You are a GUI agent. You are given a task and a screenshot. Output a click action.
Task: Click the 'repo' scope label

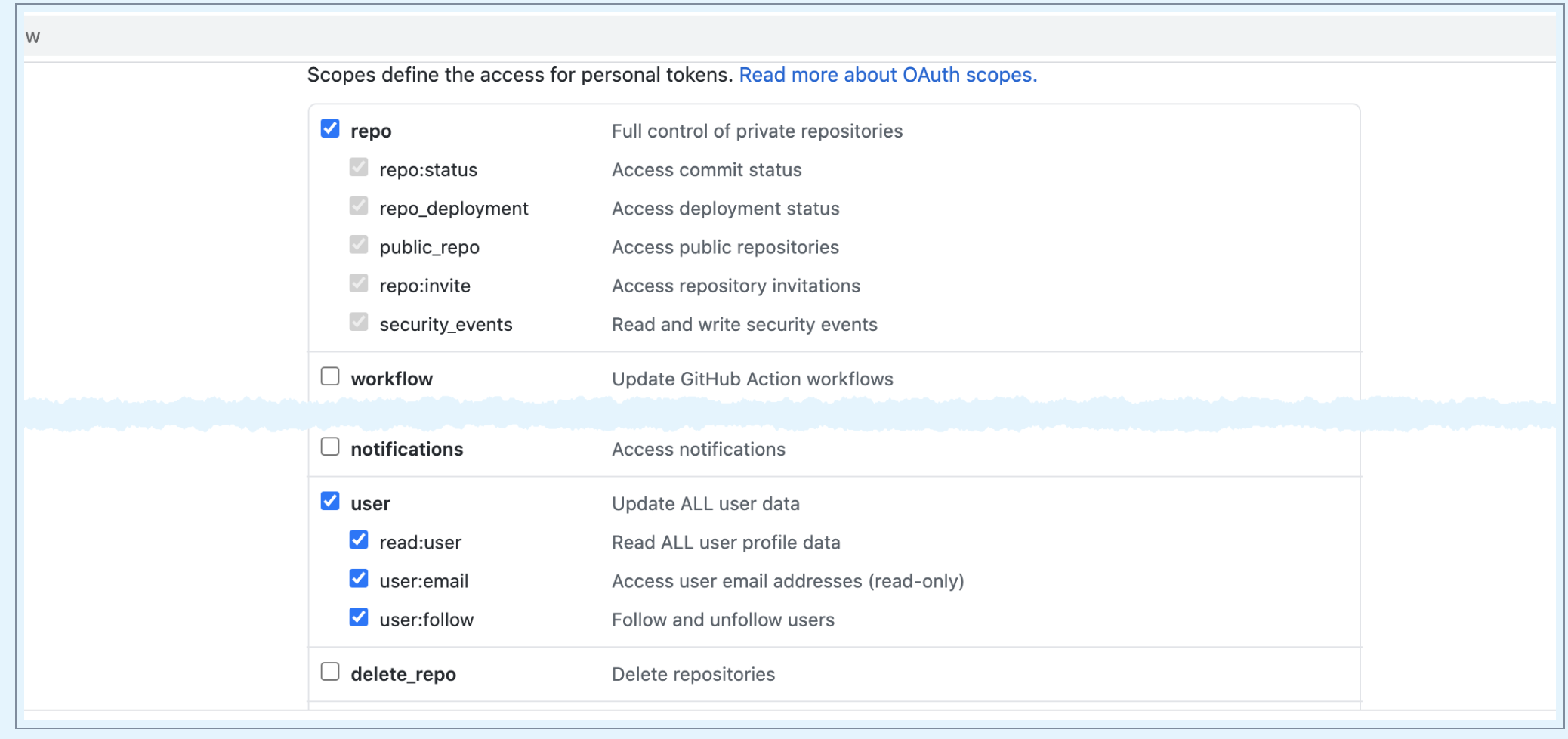tap(371, 131)
